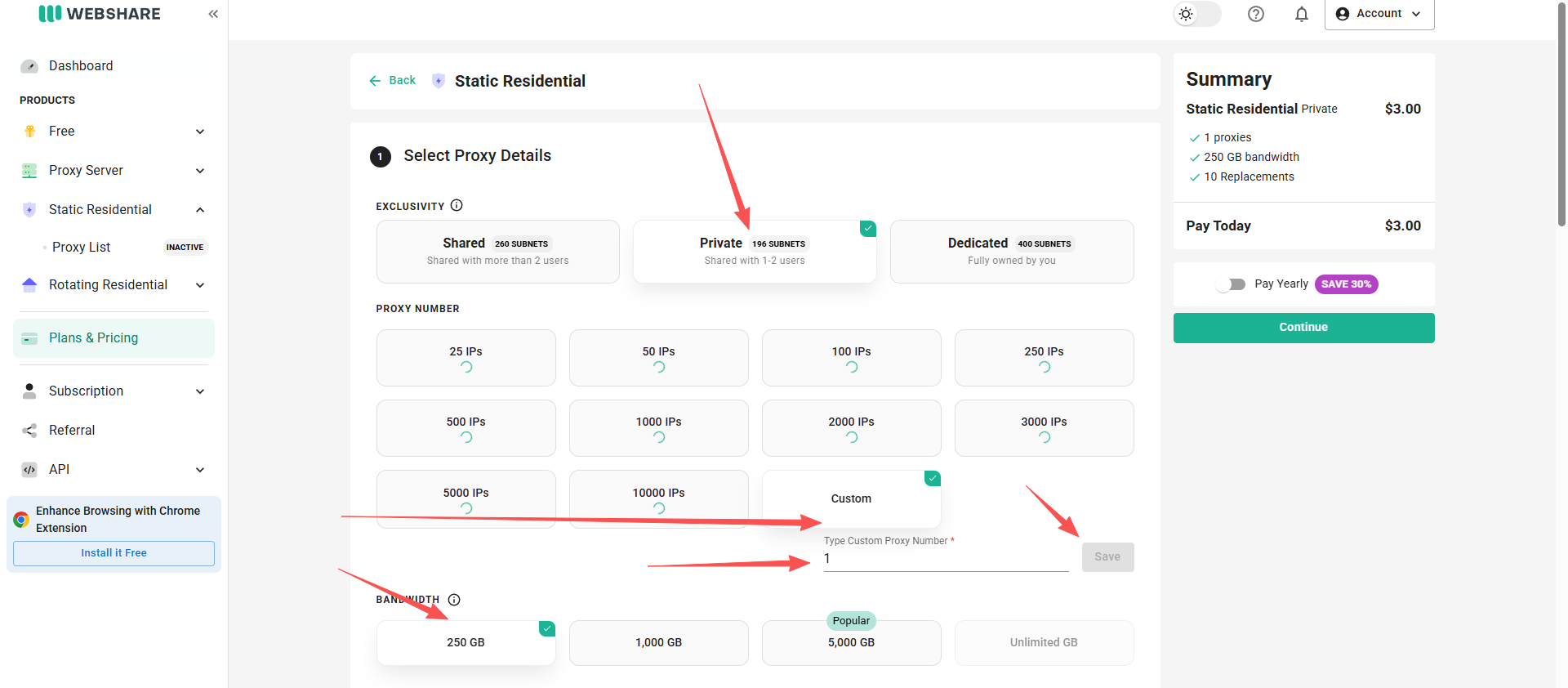This screenshot has height=688, width=1568.
Task: Toggle the light/dark theme switch
Action: [x=1197, y=14]
